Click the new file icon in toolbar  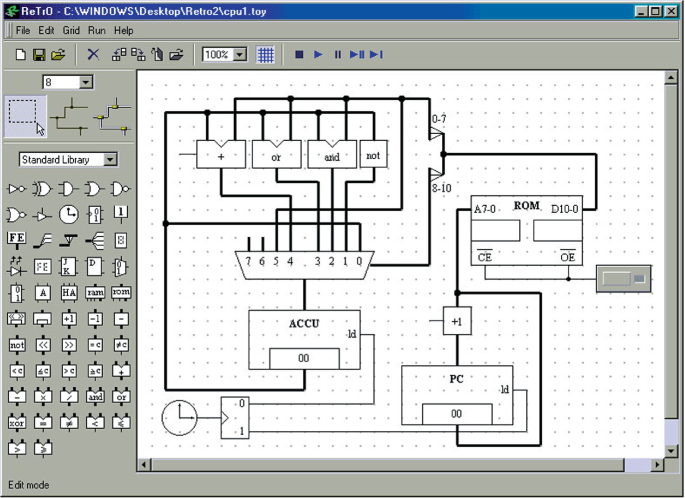pos(21,54)
